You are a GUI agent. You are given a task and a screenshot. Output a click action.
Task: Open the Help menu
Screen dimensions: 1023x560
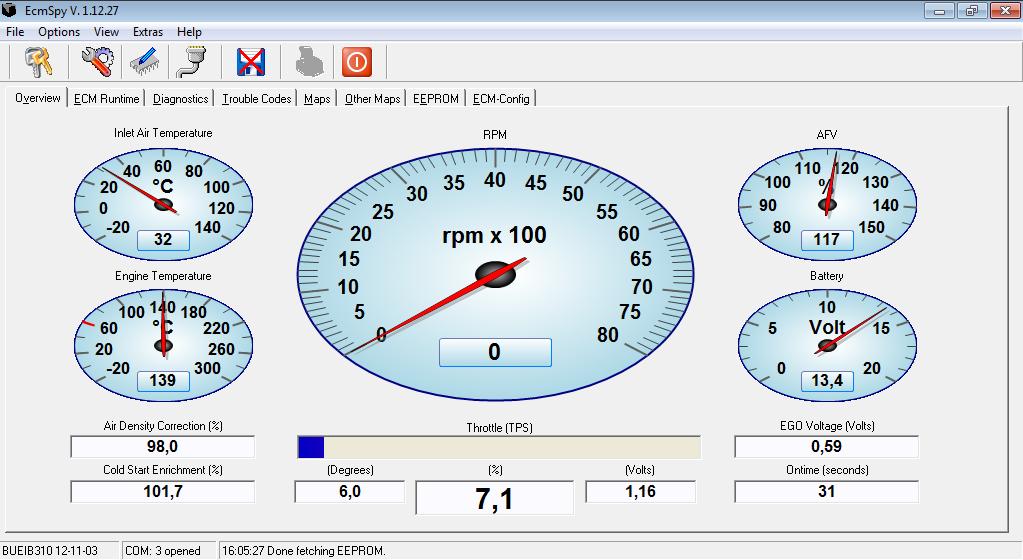pos(189,32)
